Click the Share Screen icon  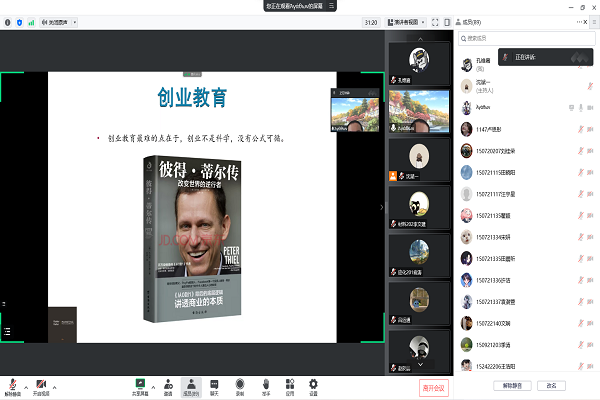click(140, 387)
